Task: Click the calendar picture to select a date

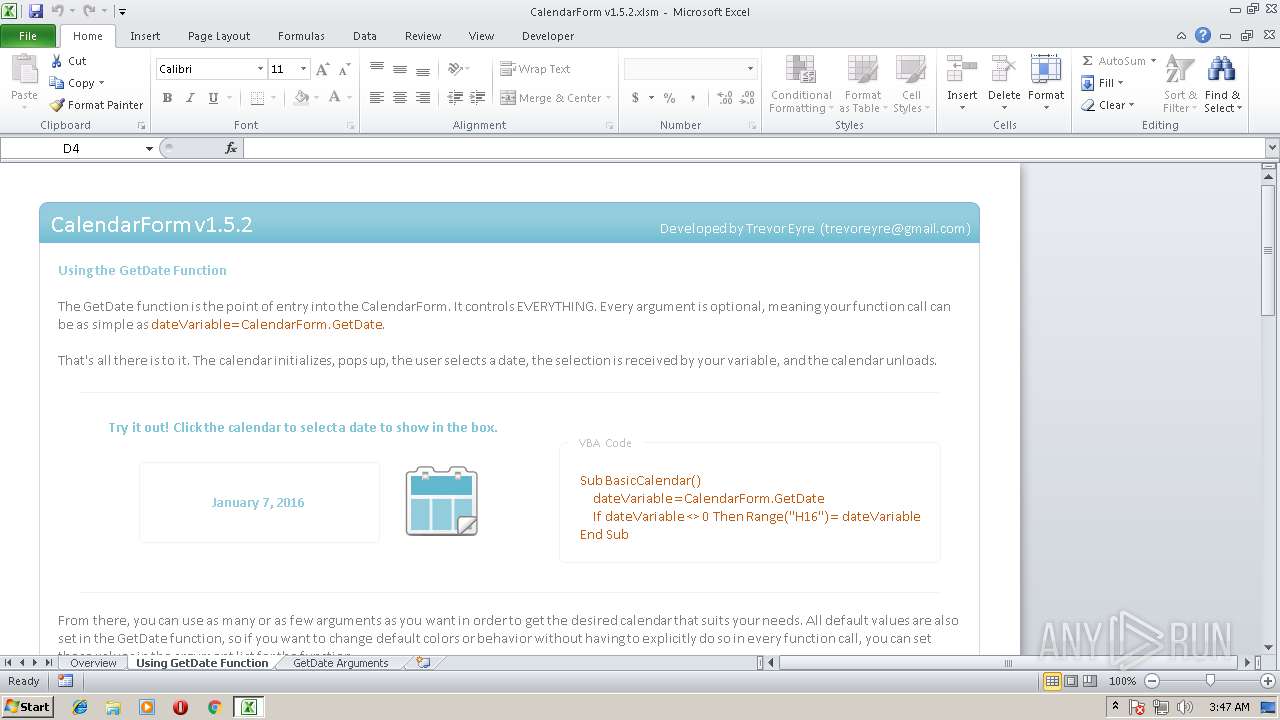Action: click(x=442, y=501)
